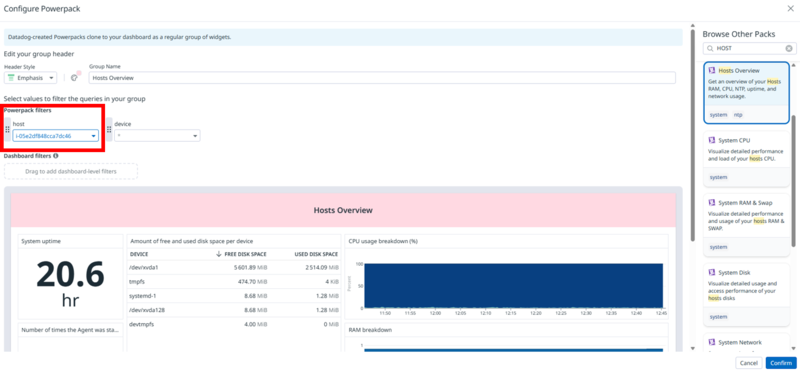Click the ntp tag on Hosts Overview
This screenshot has height=372, width=800.
tap(738, 115)
